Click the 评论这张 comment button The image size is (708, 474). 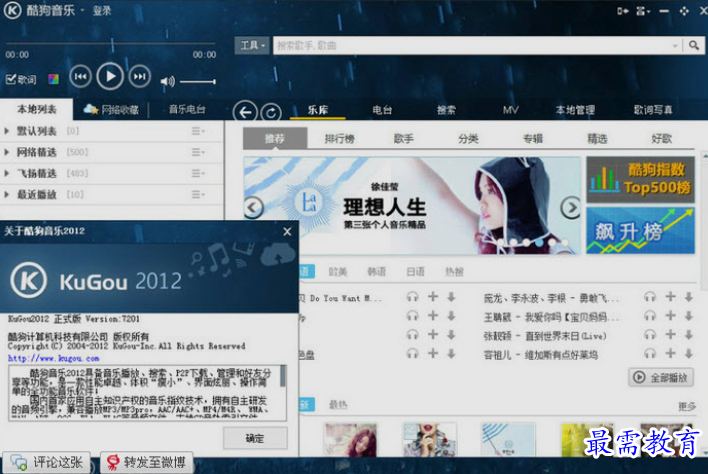(x=47, y=462)
